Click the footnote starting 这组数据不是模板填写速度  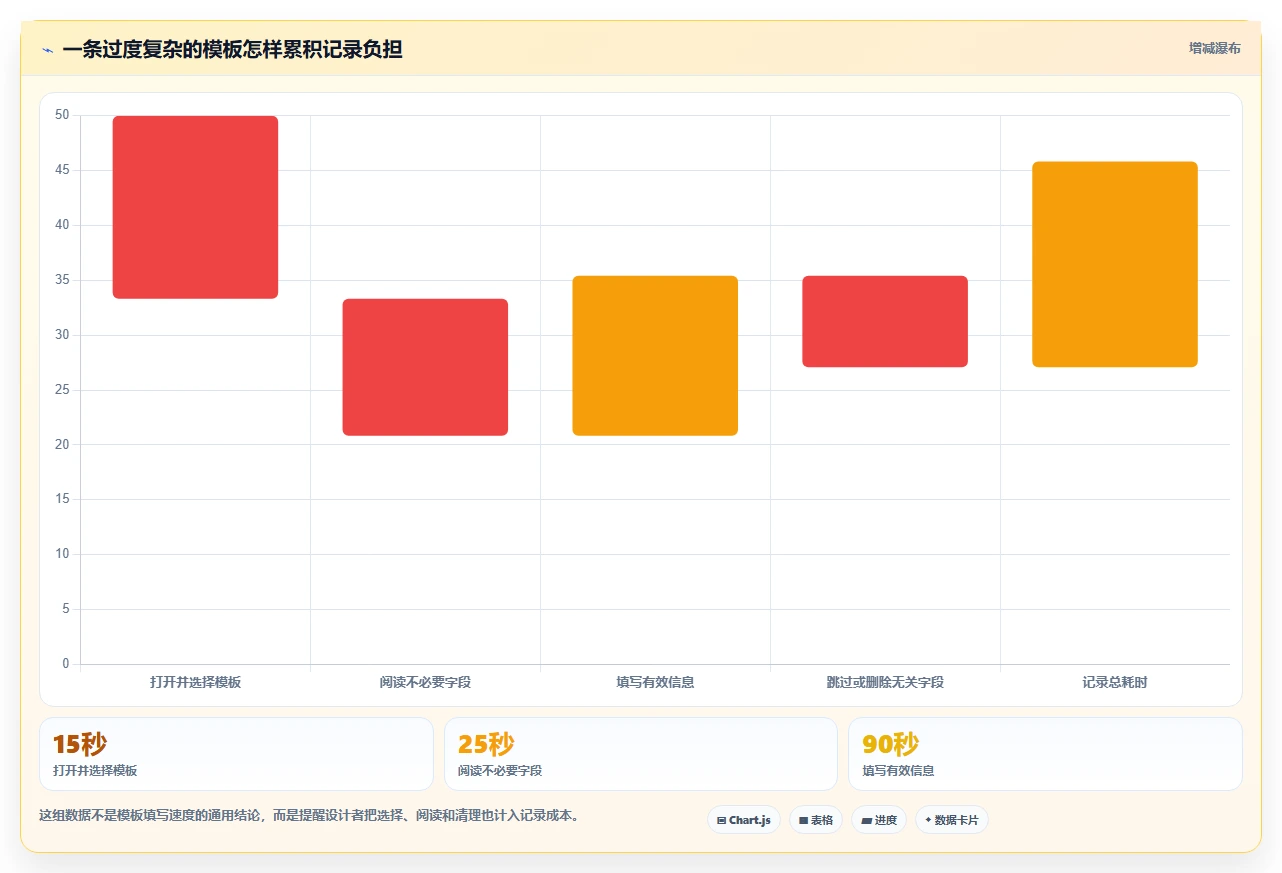[309, 816]
